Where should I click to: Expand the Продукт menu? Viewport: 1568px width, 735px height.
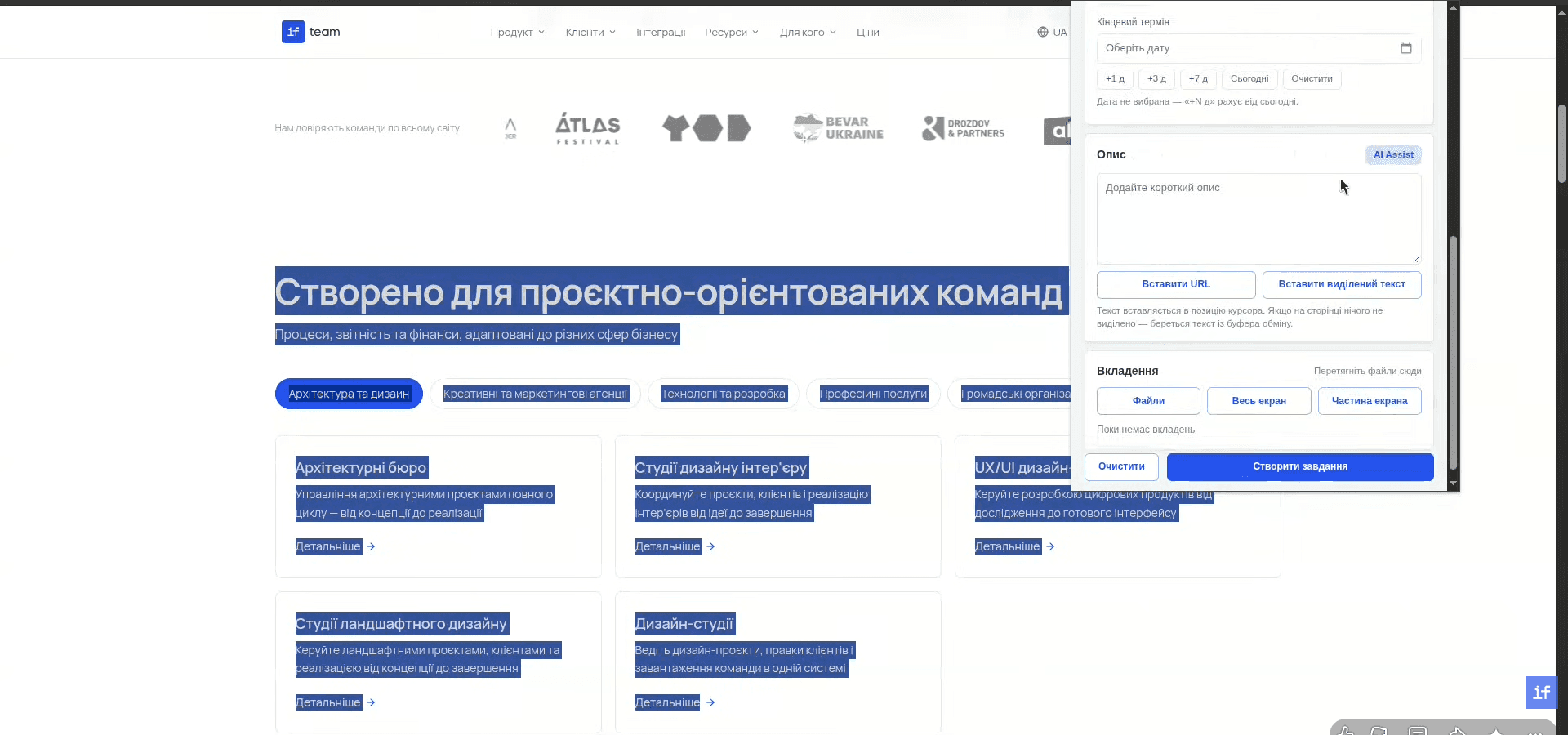click(x=517, y=32)
